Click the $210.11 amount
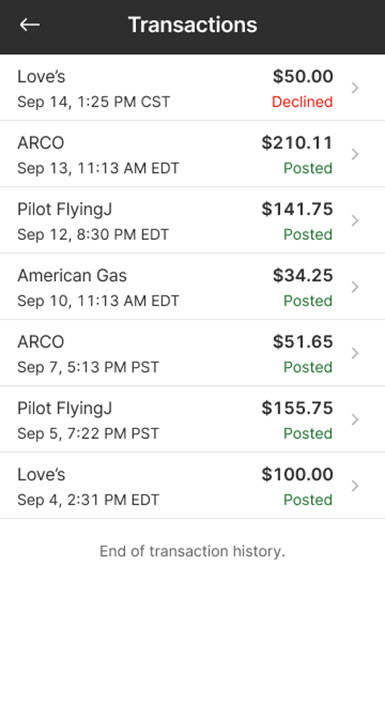This screenshot has height=719, width=385. 297,143
